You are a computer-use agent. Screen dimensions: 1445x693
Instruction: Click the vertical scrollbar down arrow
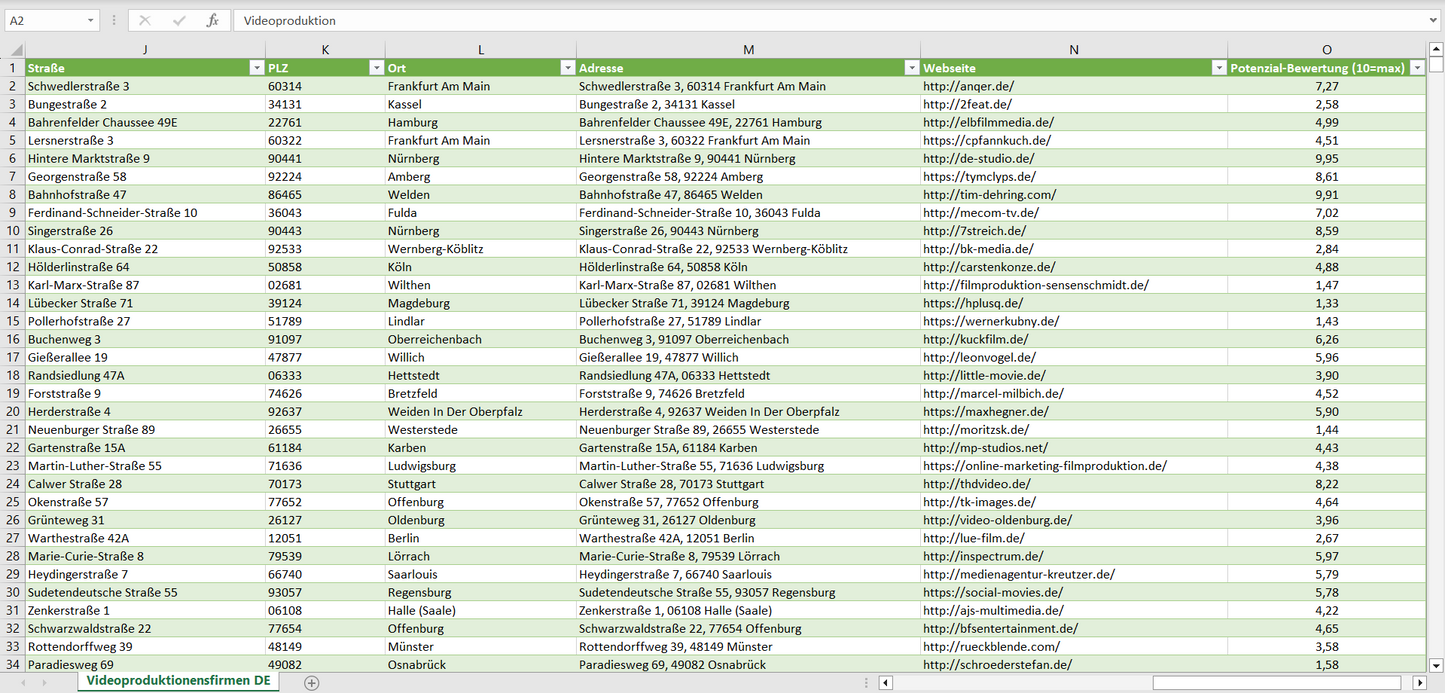[1436, 665]
